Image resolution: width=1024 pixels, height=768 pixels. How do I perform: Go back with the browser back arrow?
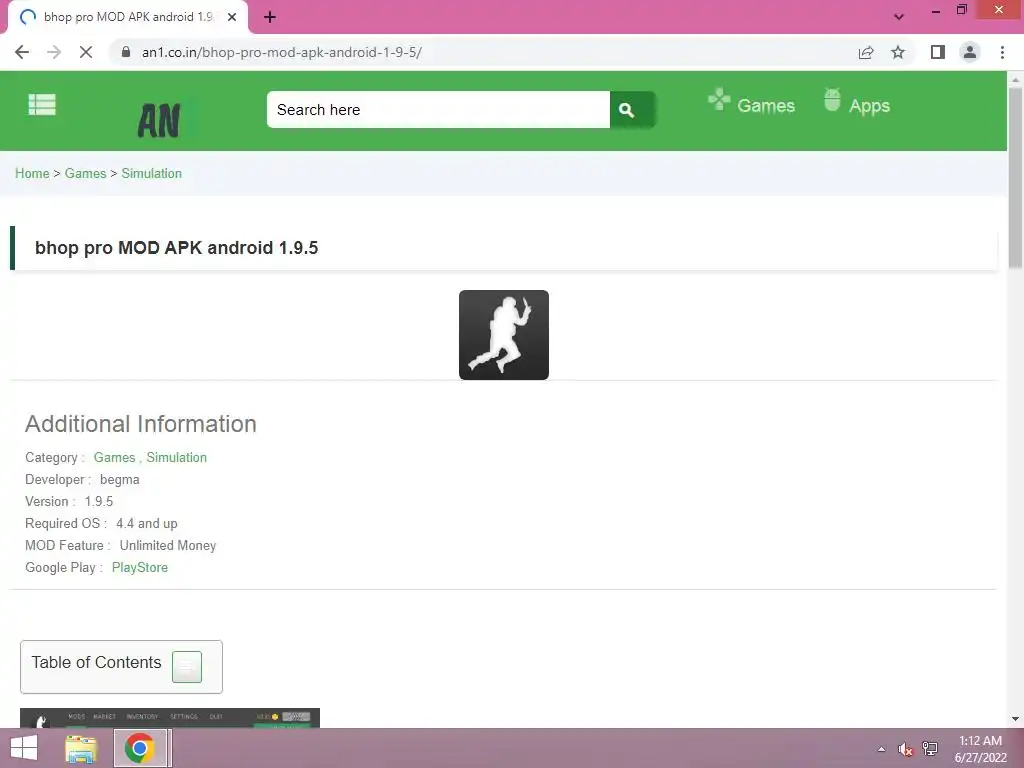tap(22, 52)
